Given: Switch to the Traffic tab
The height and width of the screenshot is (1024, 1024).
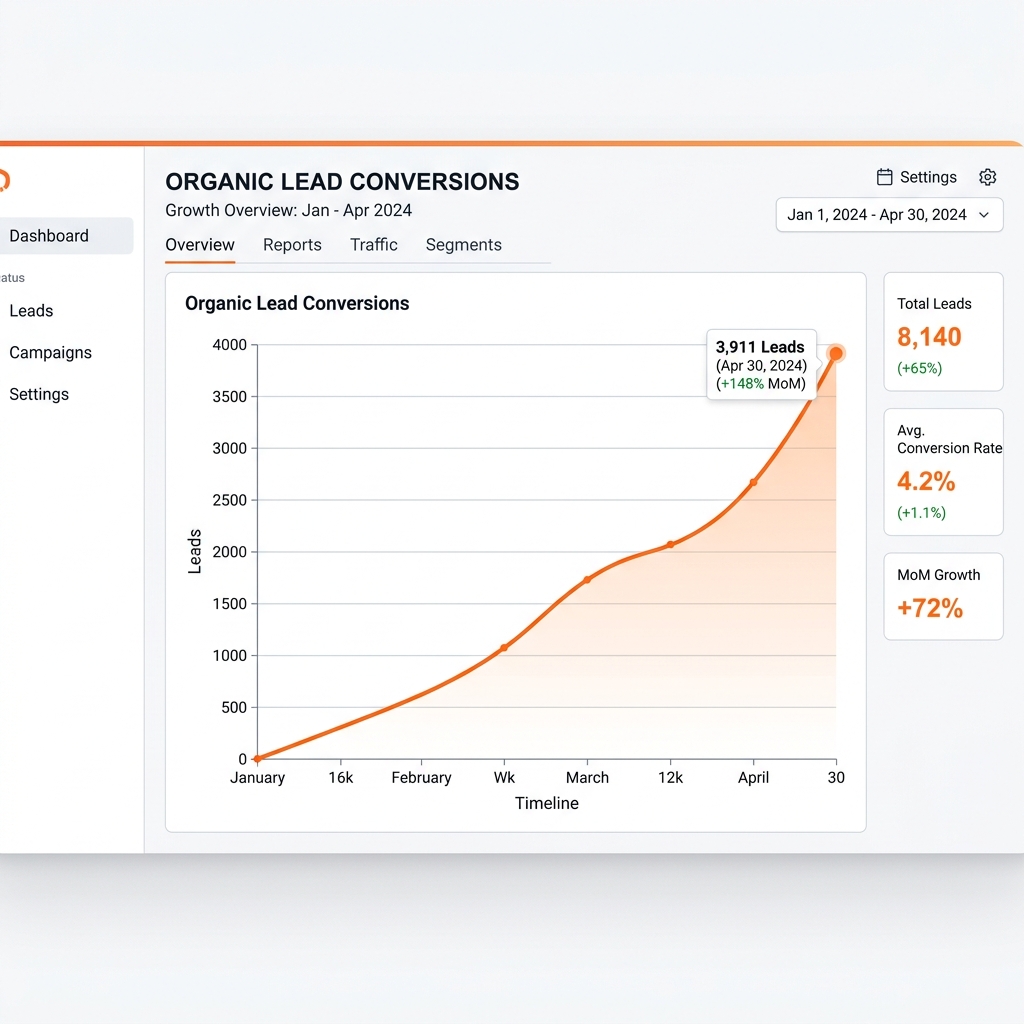Looking at the screenshot, I should 374,245.
